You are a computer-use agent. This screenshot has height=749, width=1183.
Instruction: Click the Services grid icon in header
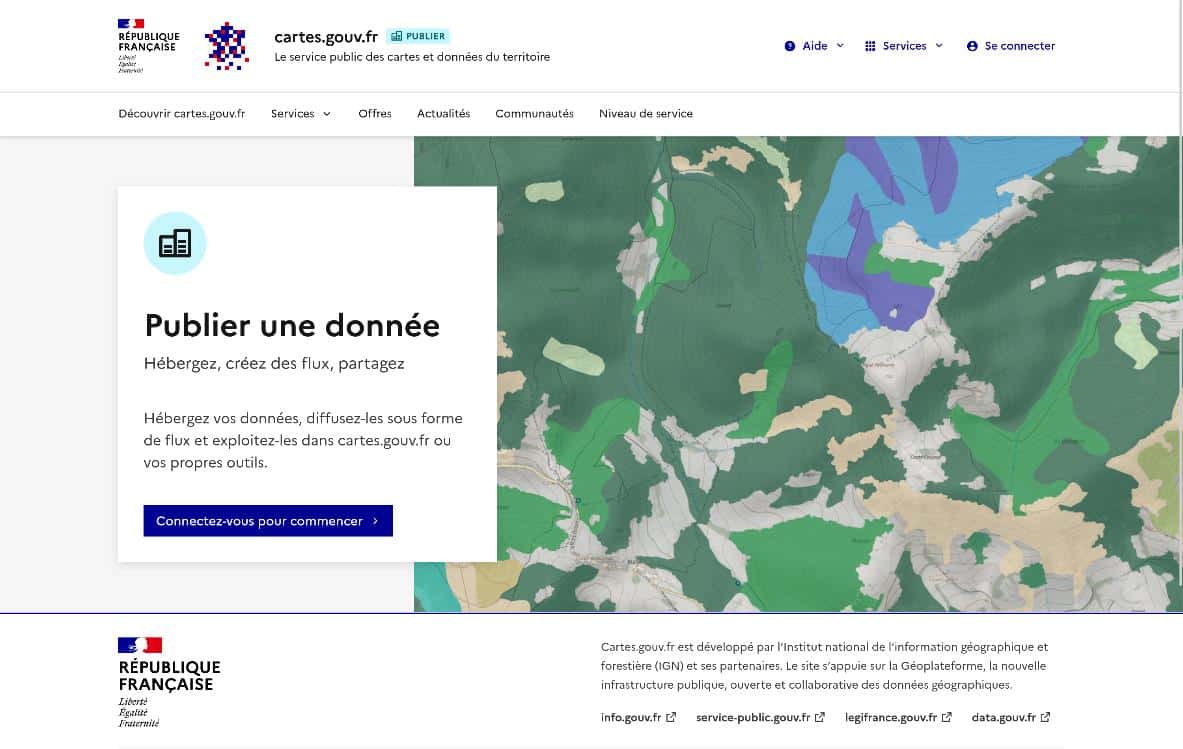[x=870, y=46]
